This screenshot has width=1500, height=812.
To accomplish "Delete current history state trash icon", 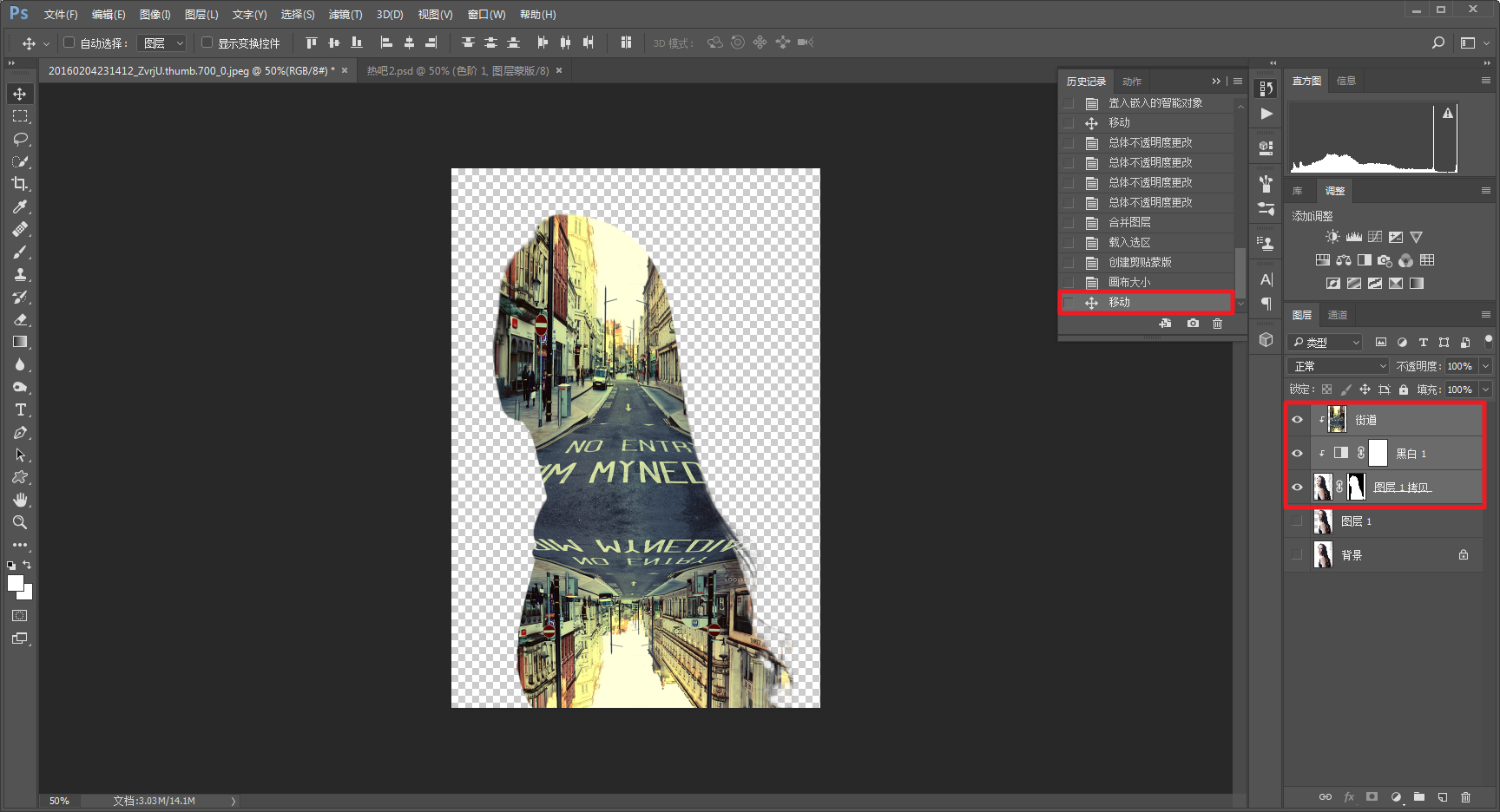I will tap(1218, 324).
